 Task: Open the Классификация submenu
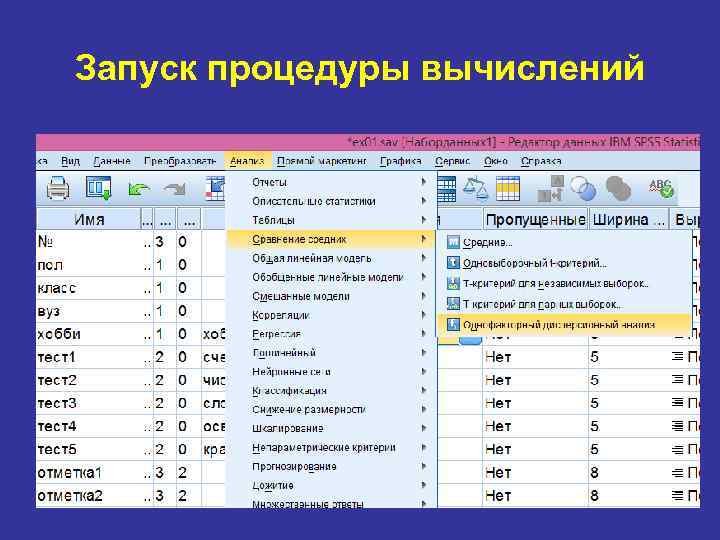331,390
